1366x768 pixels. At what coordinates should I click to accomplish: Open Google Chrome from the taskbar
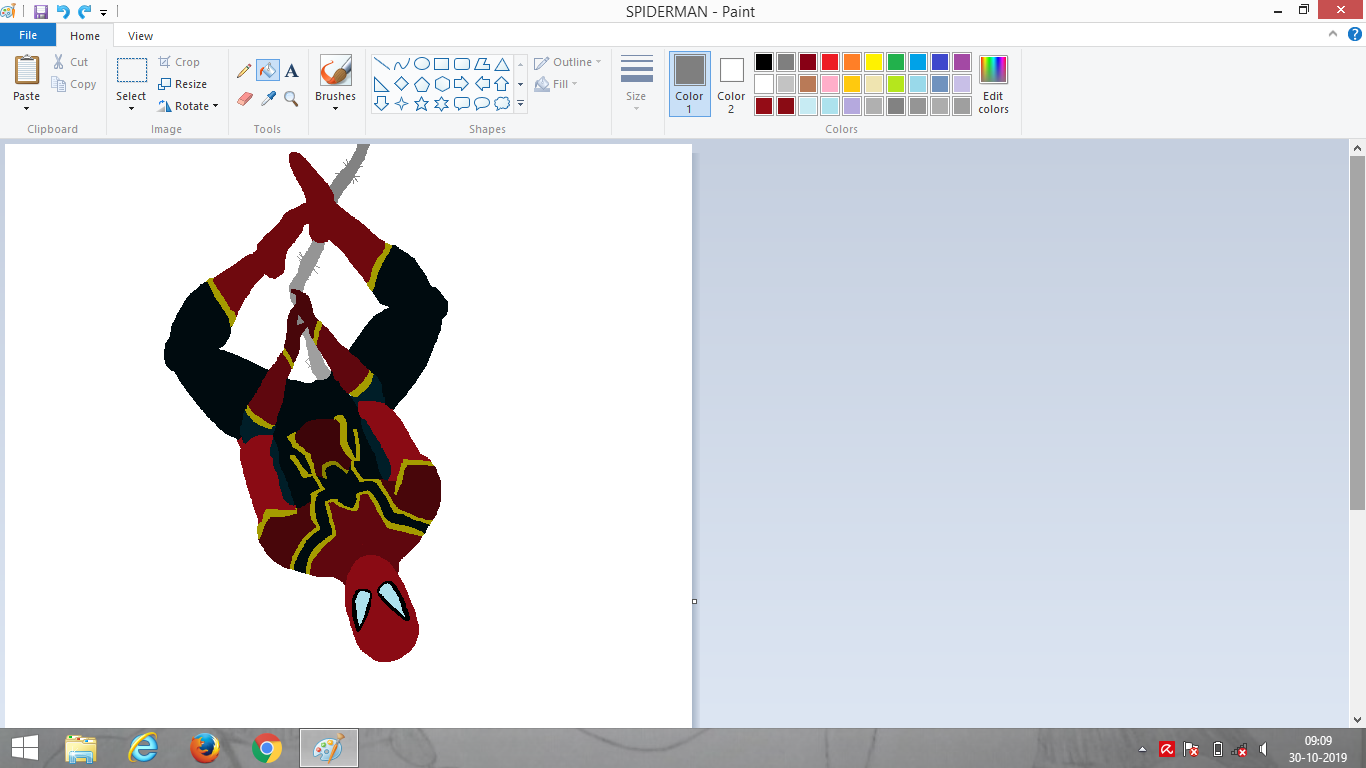tap(267, 748)
